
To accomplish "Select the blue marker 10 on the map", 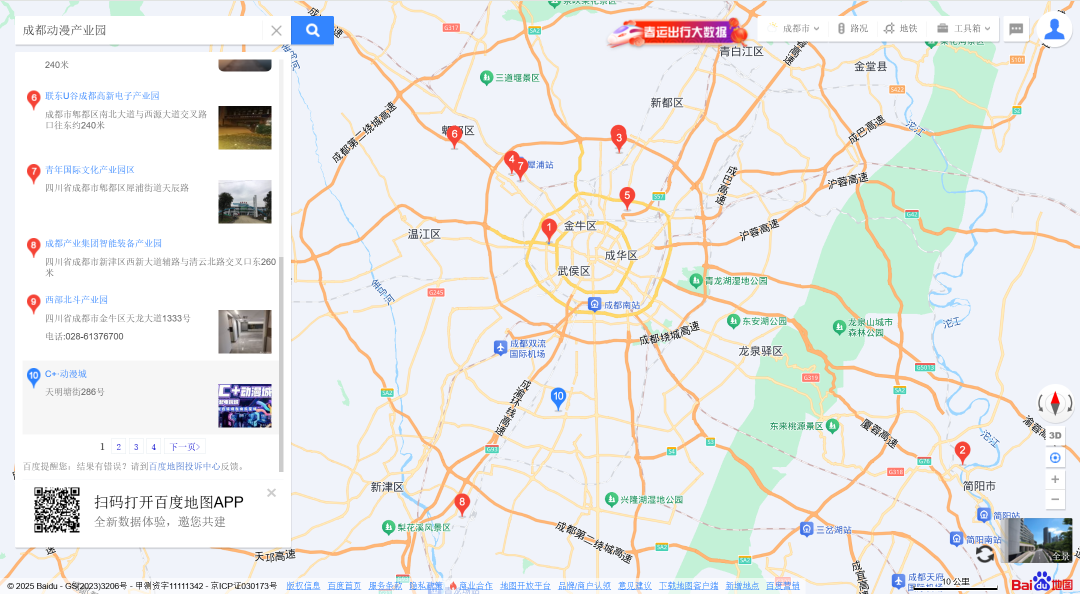I will tap(559, 398).
